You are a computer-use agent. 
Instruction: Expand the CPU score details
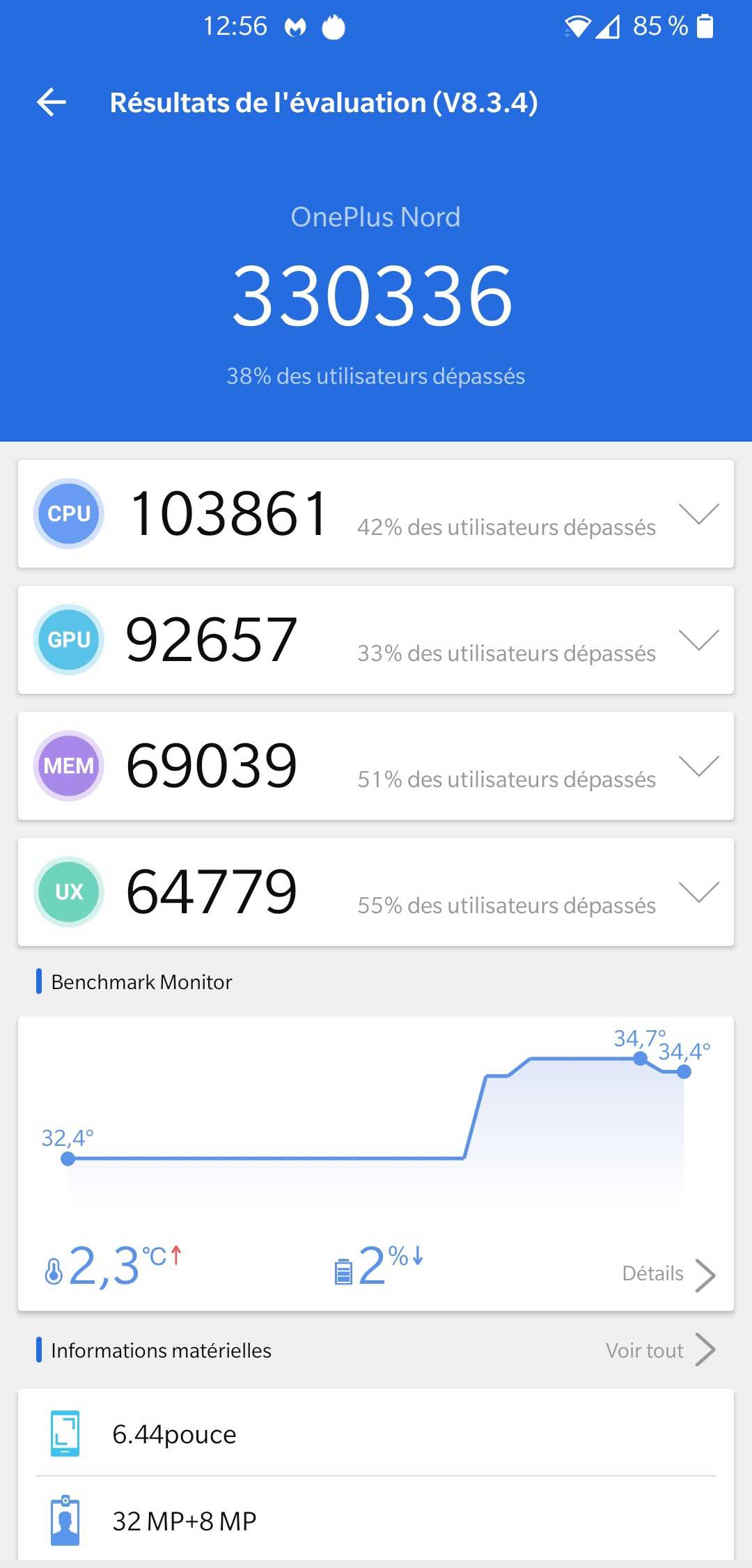(x=698, y=513)
